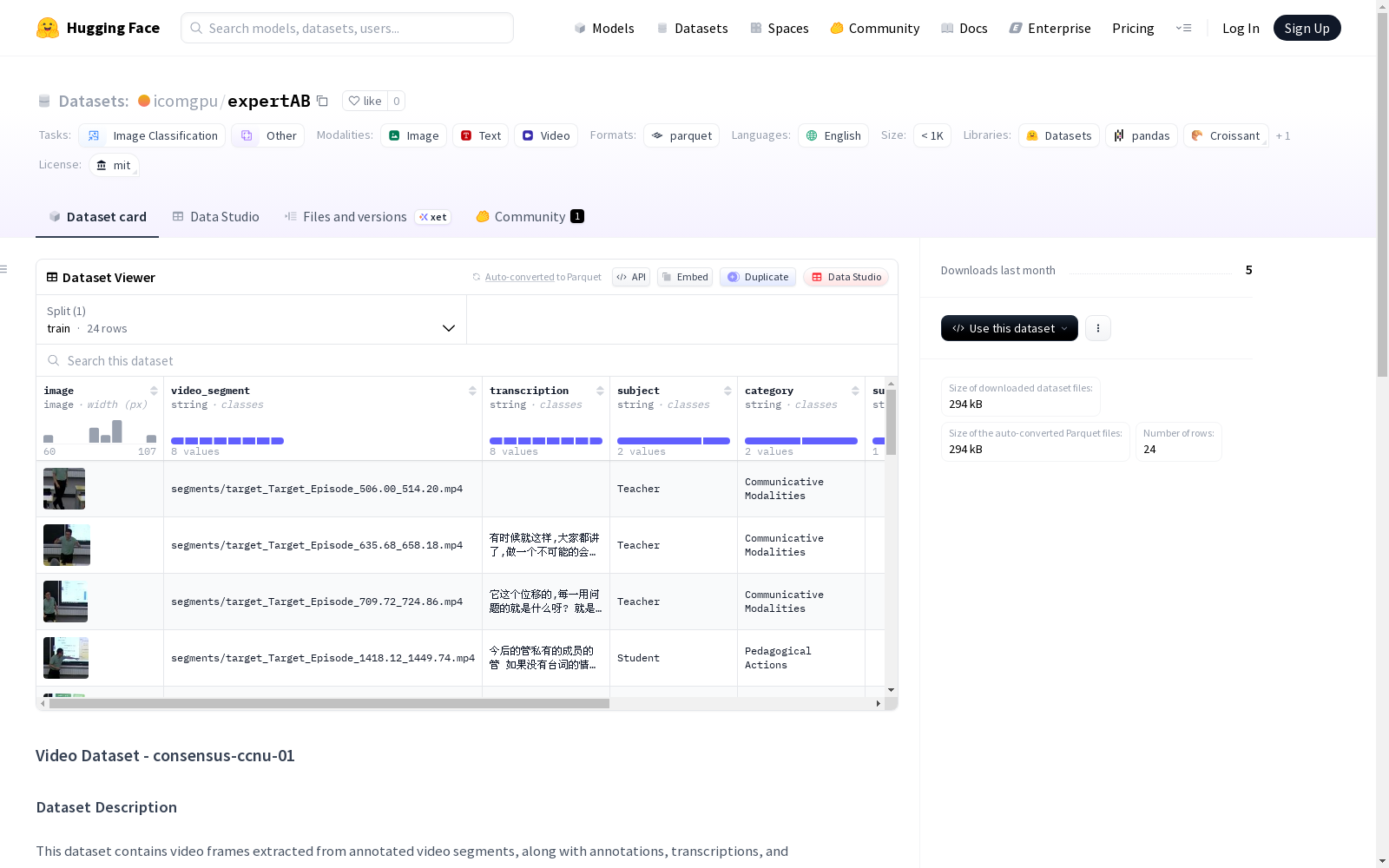Open the Files and versions tab
Image resolution: width=1389 pixels, height=868 pixels.
pyautogui.click(x=367, y=216)
